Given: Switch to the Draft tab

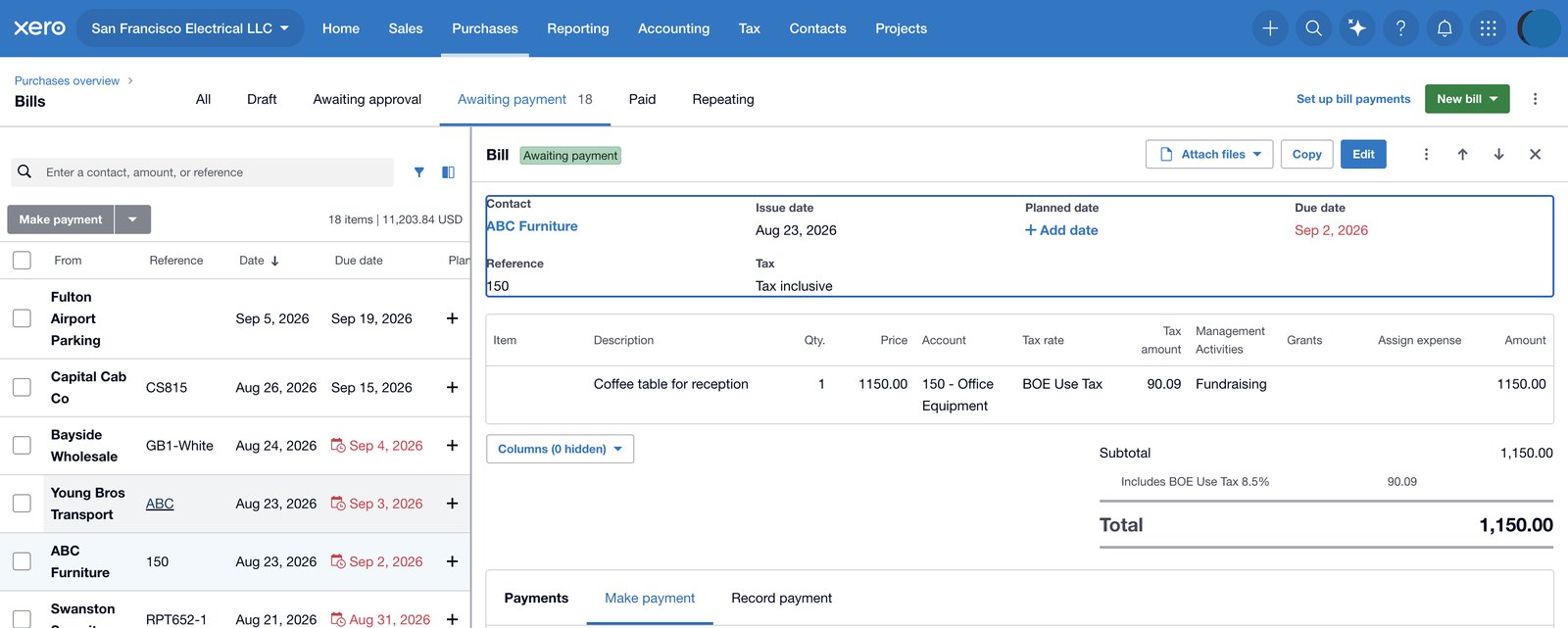Looking at the screenshot, I should click(262, 99).
